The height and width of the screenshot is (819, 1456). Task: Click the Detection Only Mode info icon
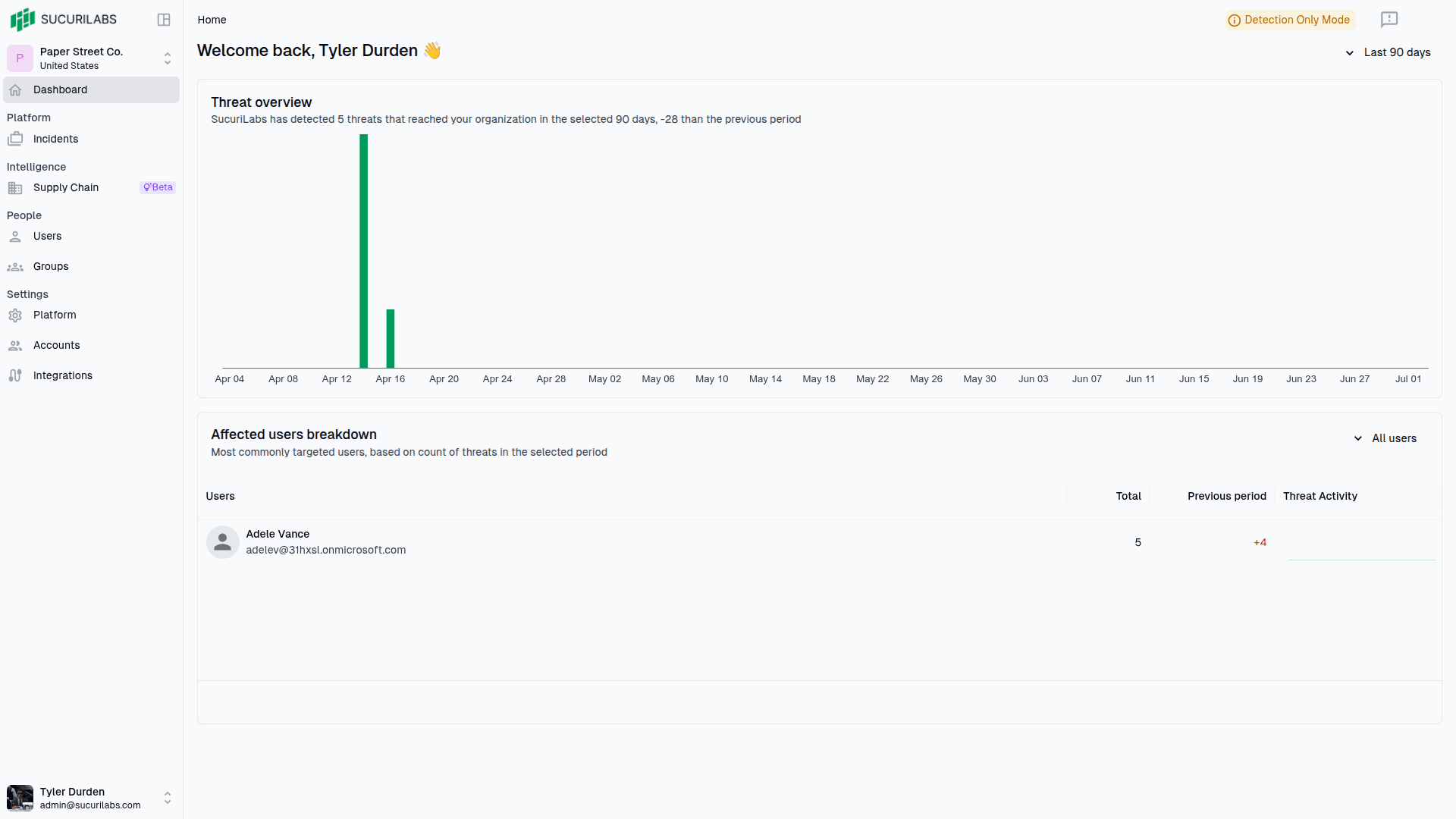pyautogui.click(x=1235, y=20)
